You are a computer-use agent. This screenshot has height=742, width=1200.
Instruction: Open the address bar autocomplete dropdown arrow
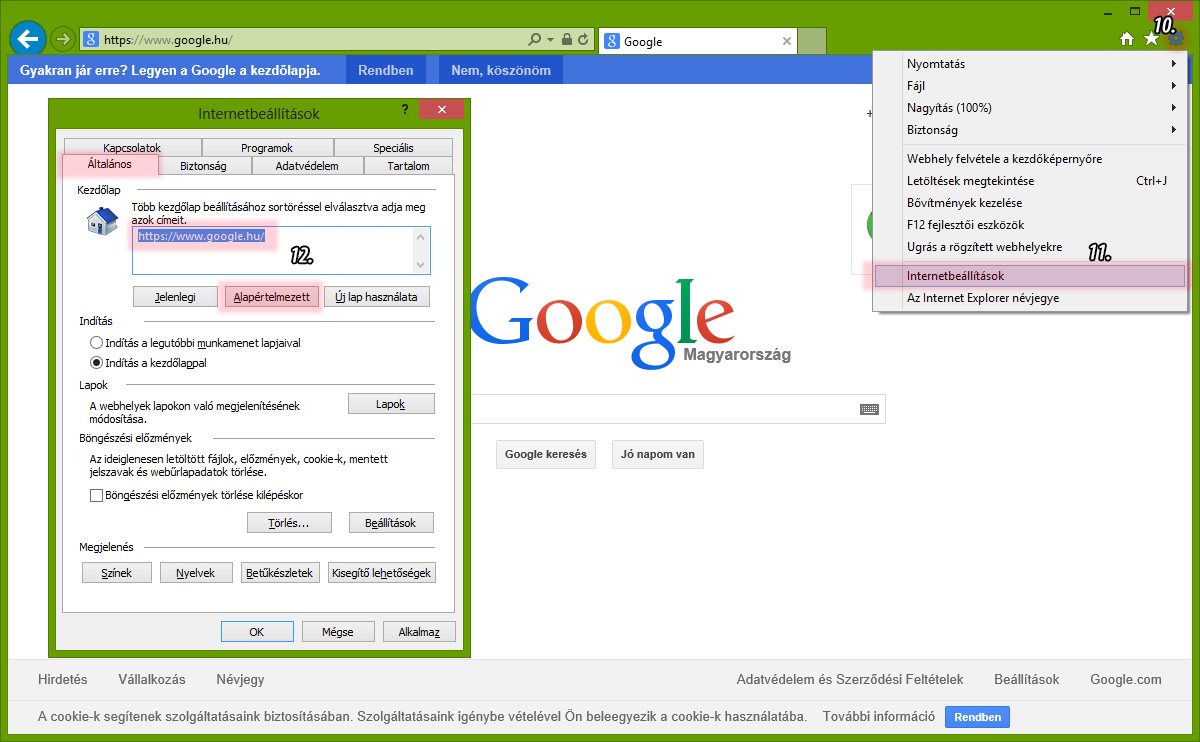(x=550, y=40)
